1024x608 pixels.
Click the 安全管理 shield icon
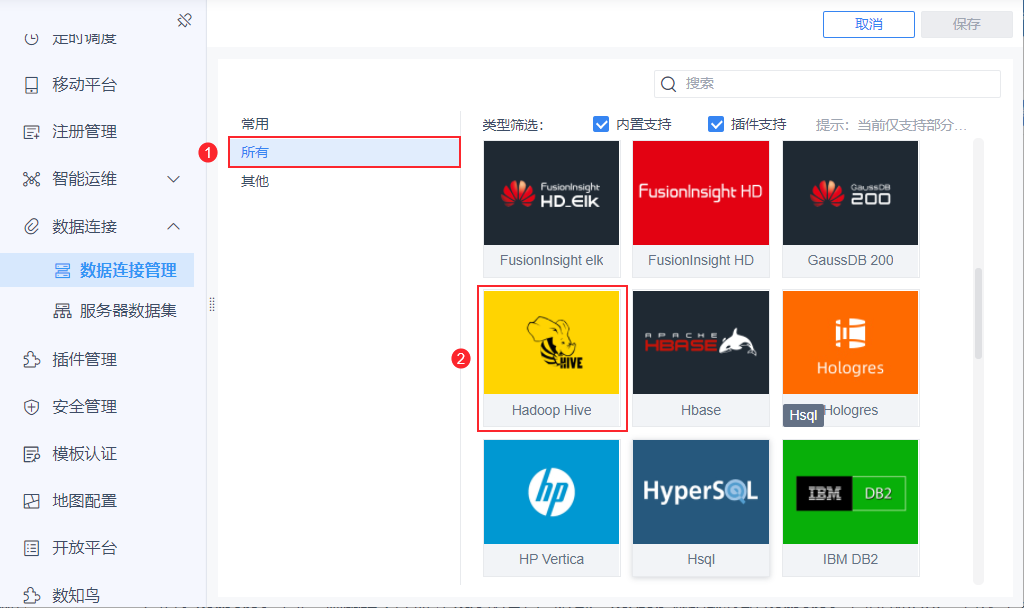31,407
